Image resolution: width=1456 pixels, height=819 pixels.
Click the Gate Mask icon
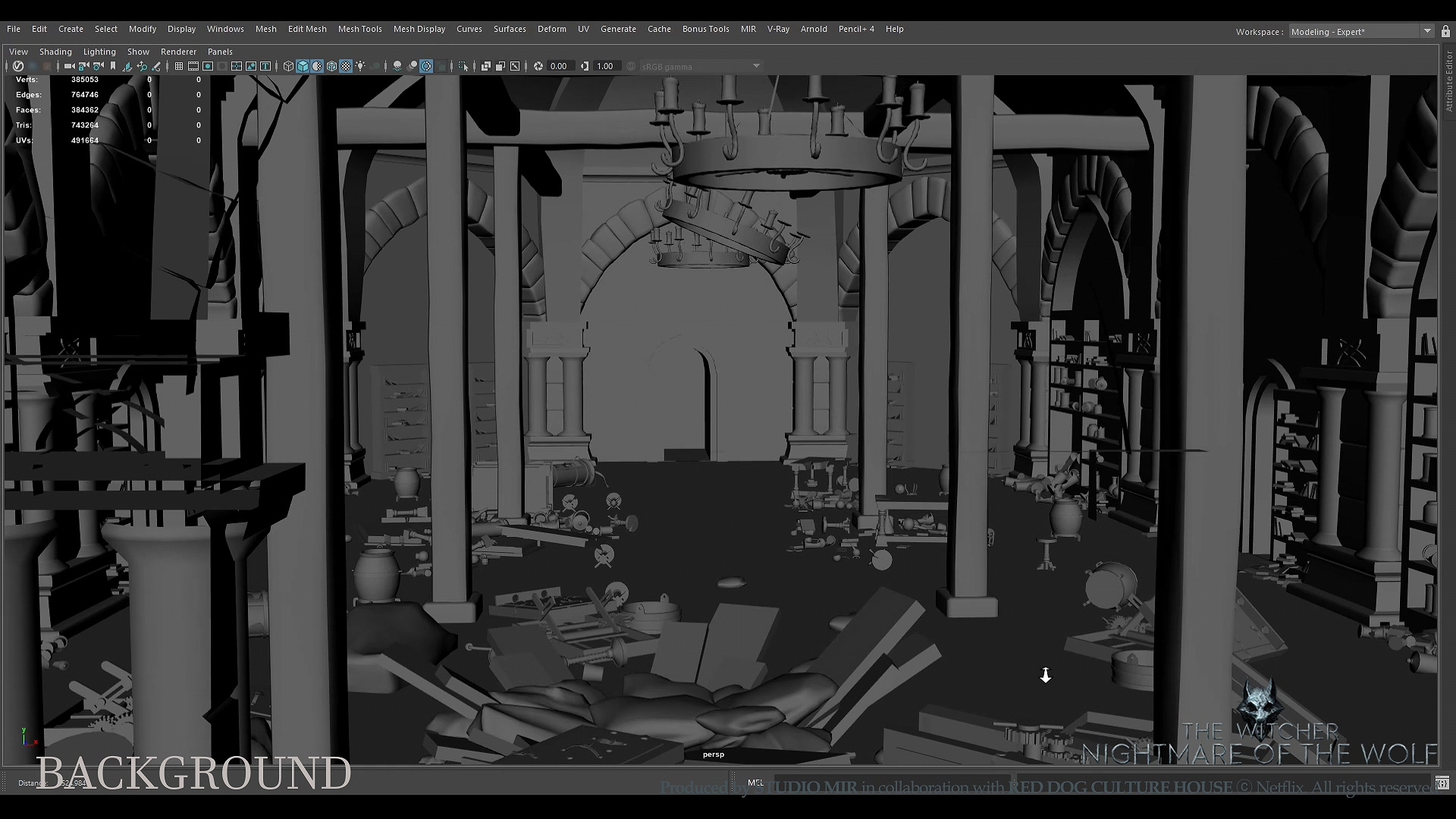[x=222, y=66]
